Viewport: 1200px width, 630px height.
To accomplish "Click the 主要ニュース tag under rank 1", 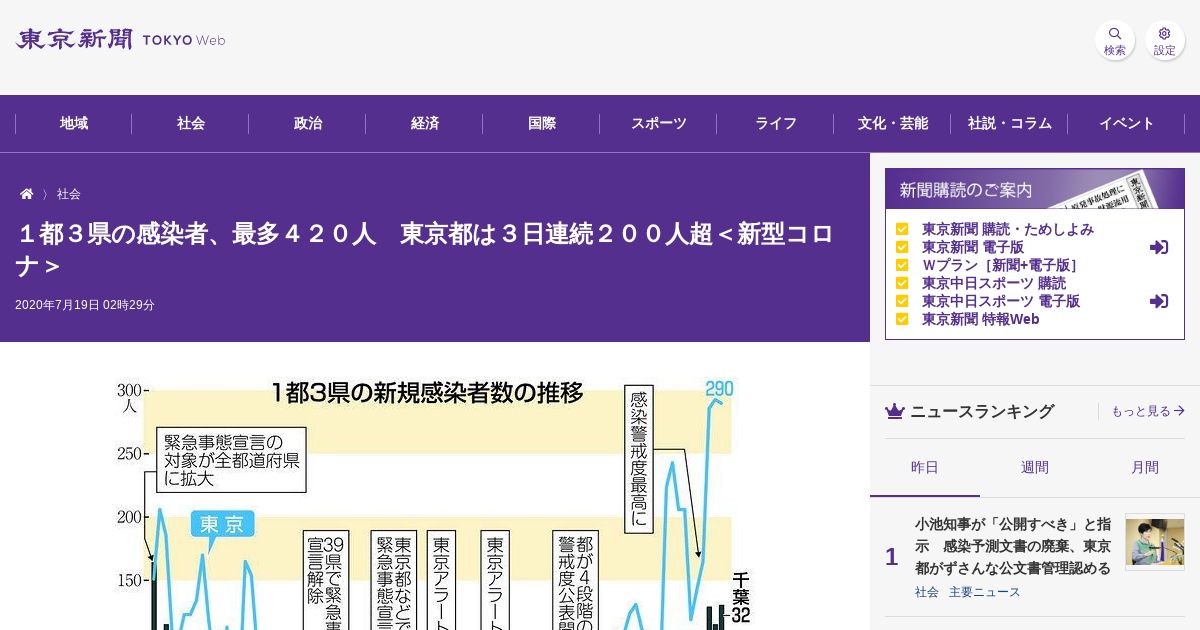I will point(984,592).
